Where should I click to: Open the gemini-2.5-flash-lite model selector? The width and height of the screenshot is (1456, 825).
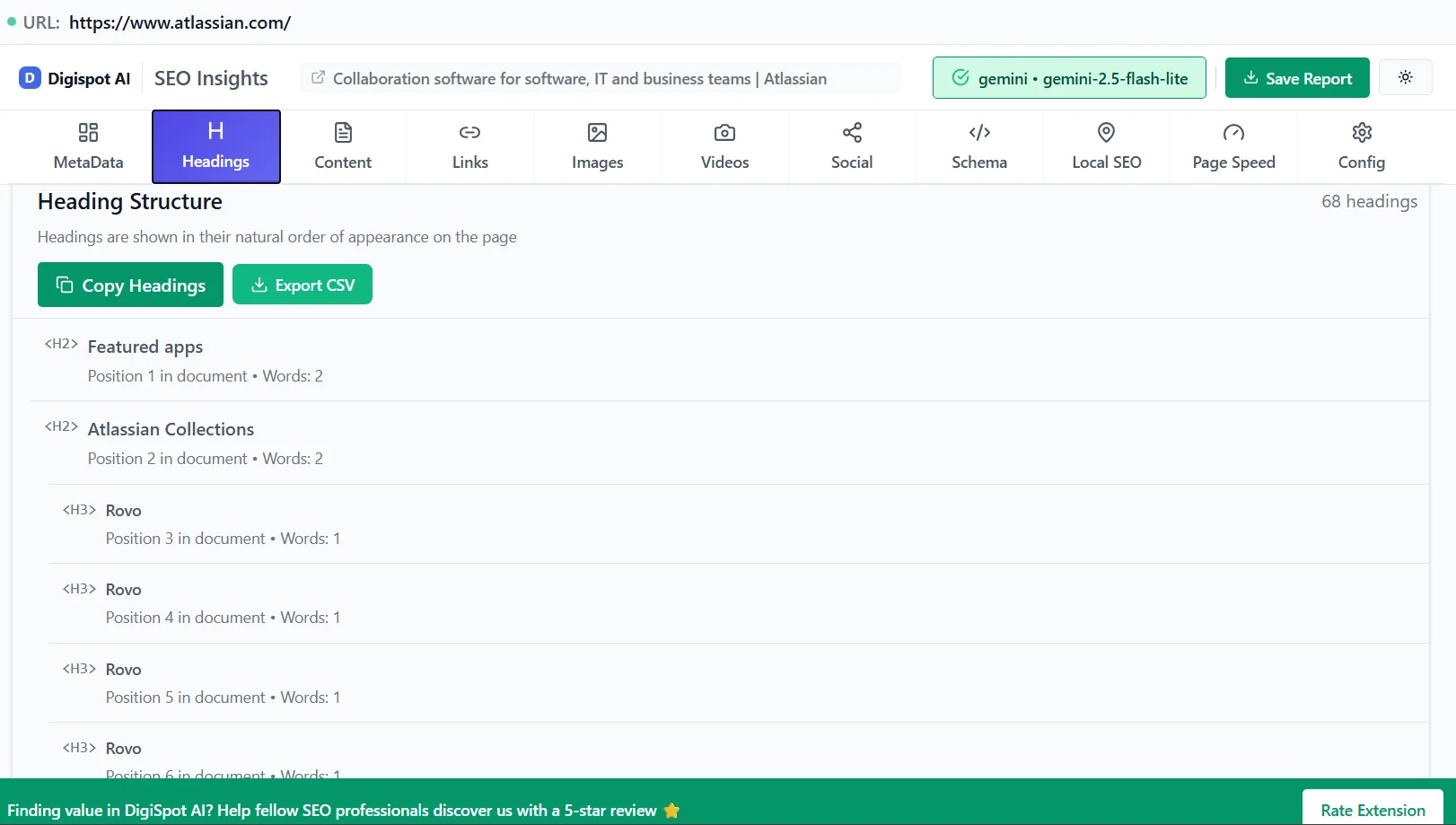point(1068,78)
